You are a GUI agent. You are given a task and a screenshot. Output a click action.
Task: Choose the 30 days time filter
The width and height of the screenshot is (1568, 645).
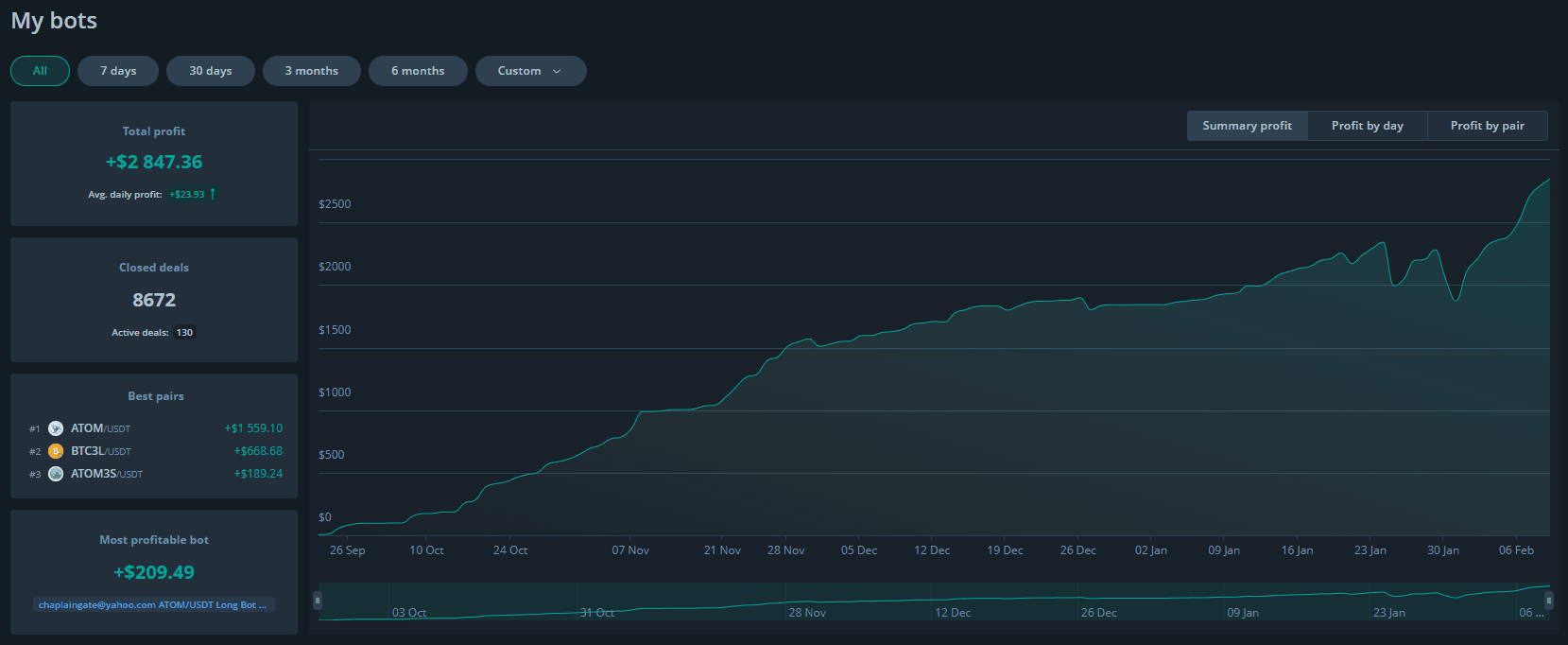210,71
